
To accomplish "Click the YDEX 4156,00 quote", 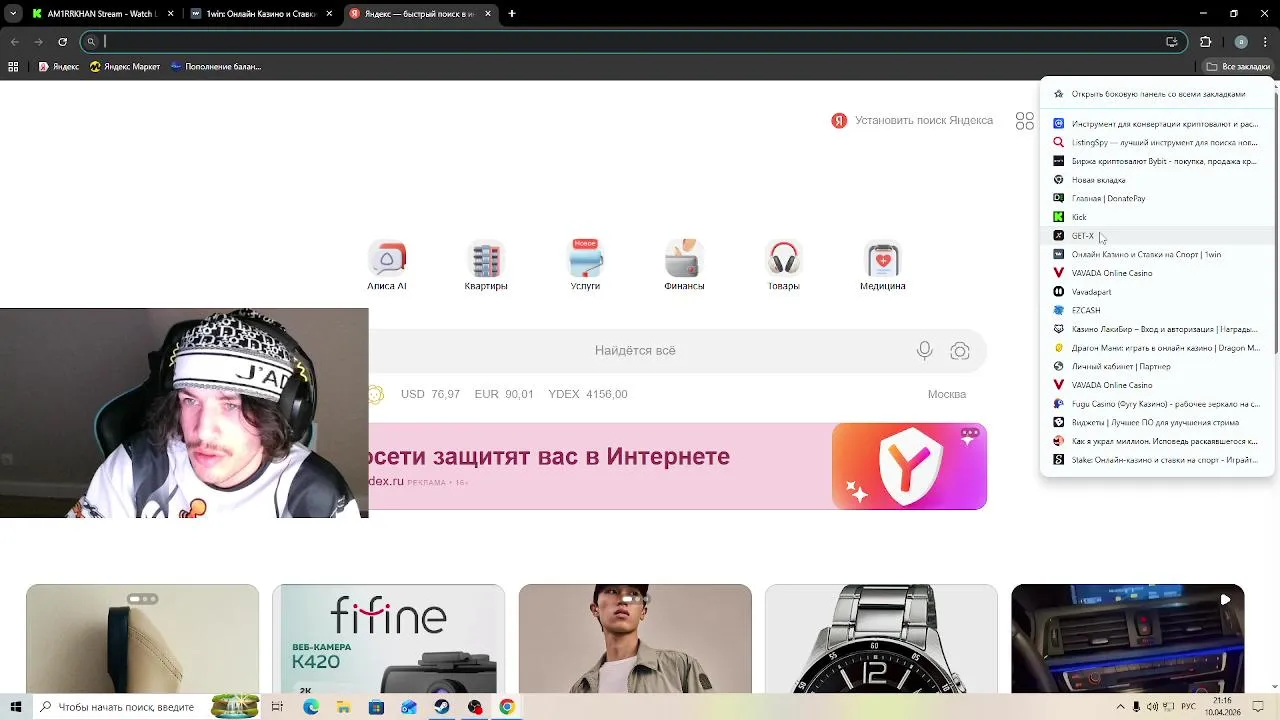I will (x=588, y=394).
